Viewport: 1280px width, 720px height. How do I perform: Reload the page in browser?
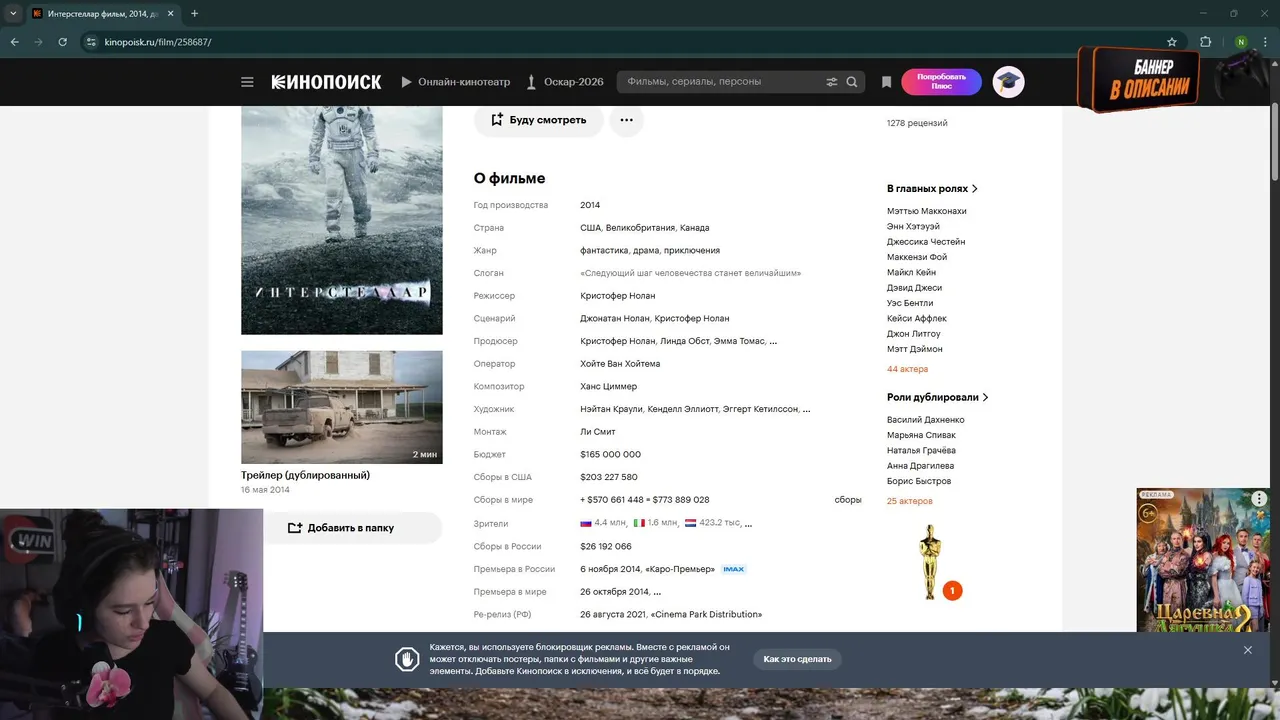[x=62, y=42]
